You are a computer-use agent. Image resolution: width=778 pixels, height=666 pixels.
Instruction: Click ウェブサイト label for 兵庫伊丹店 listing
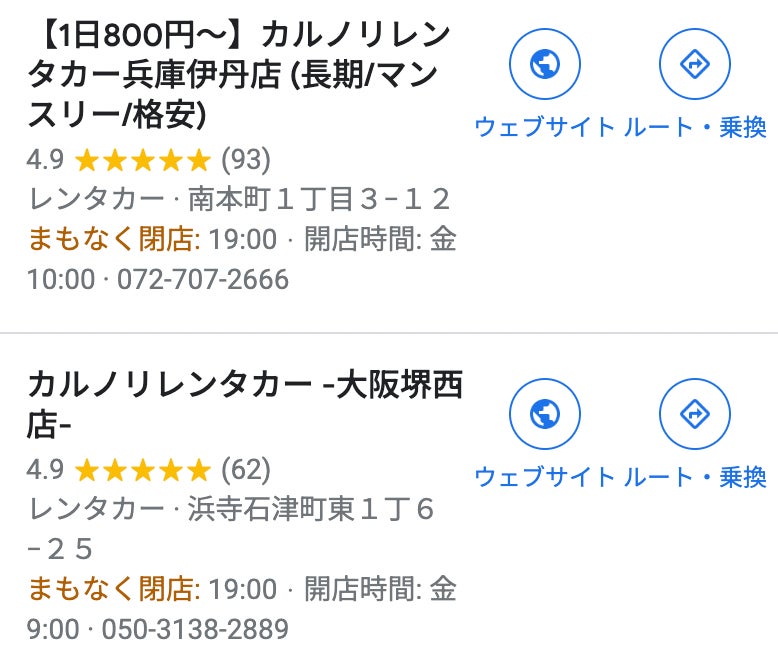point(544,127)
